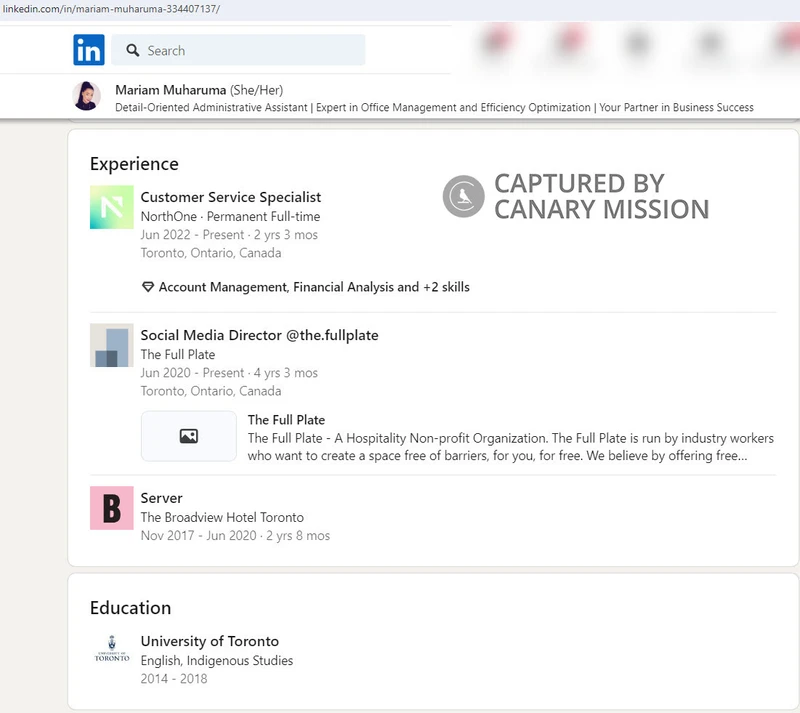Click Toronto location under NorthOne entry
The height and width of the screenshot is (713, 800).
(211, 253)
